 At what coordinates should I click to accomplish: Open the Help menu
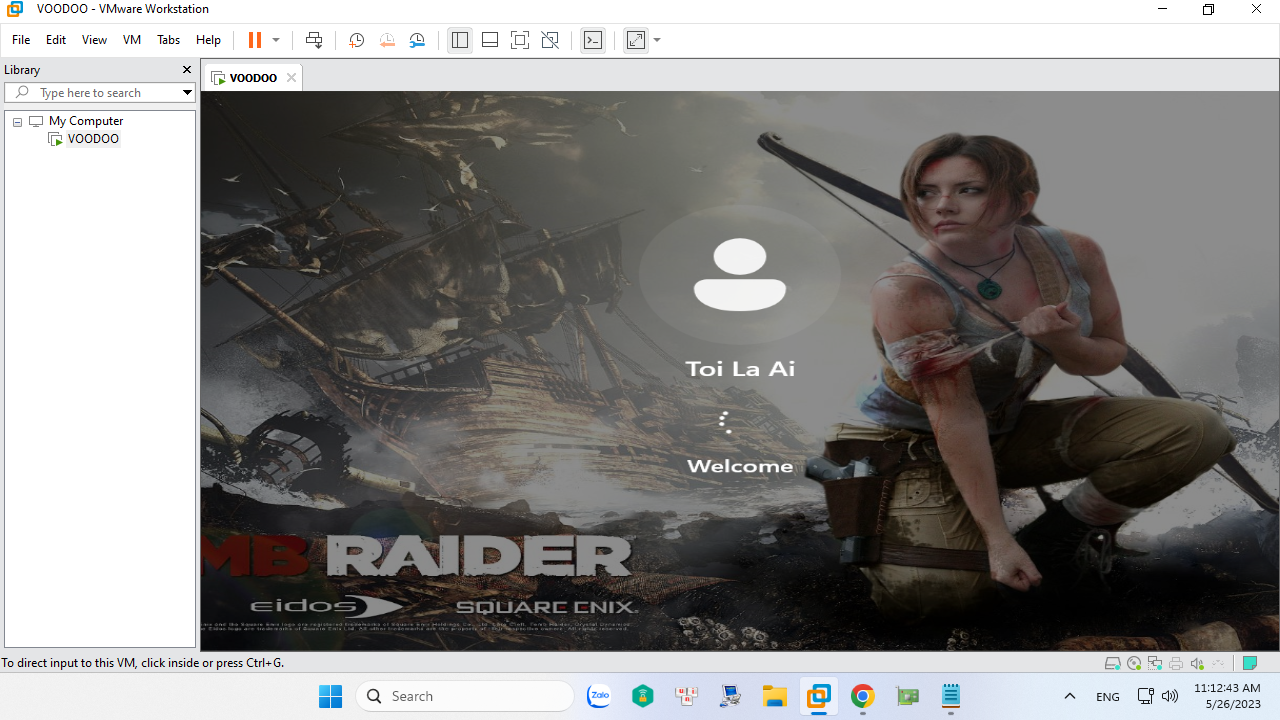click(208, 40)
